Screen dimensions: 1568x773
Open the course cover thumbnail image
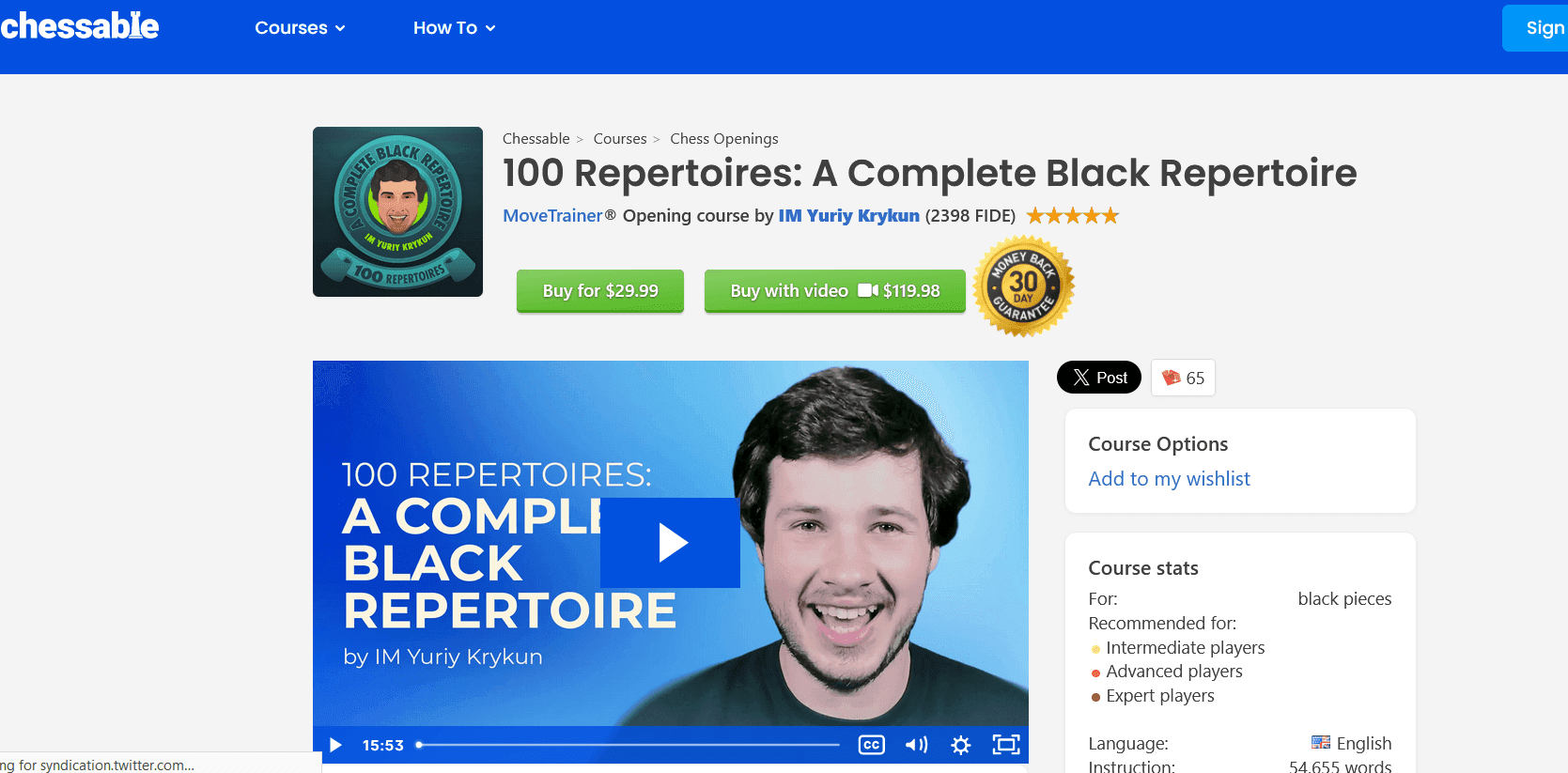397,211
